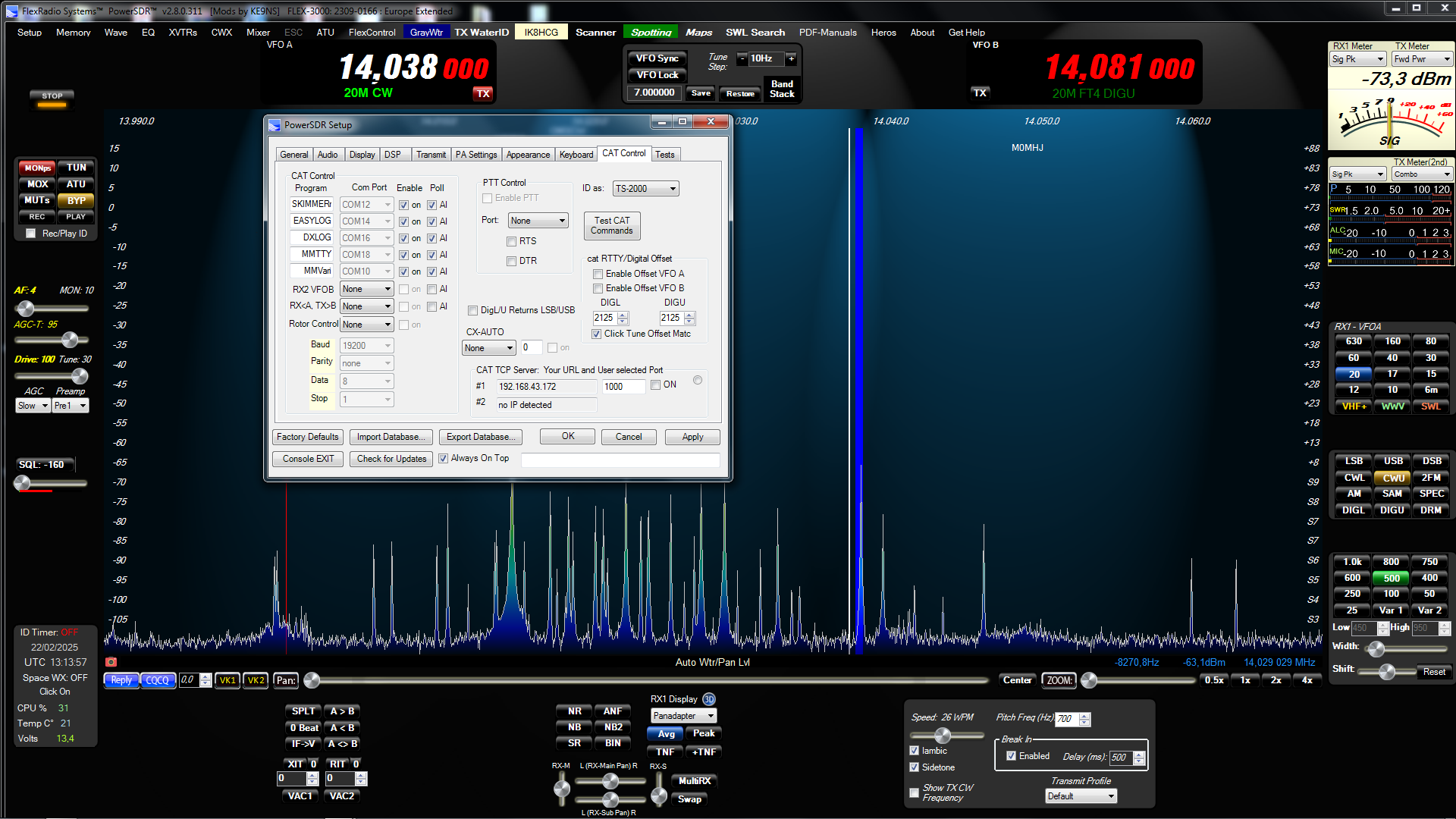Click the MultiRX button
The image size is (1456, 819).
(x=695, y=781)
